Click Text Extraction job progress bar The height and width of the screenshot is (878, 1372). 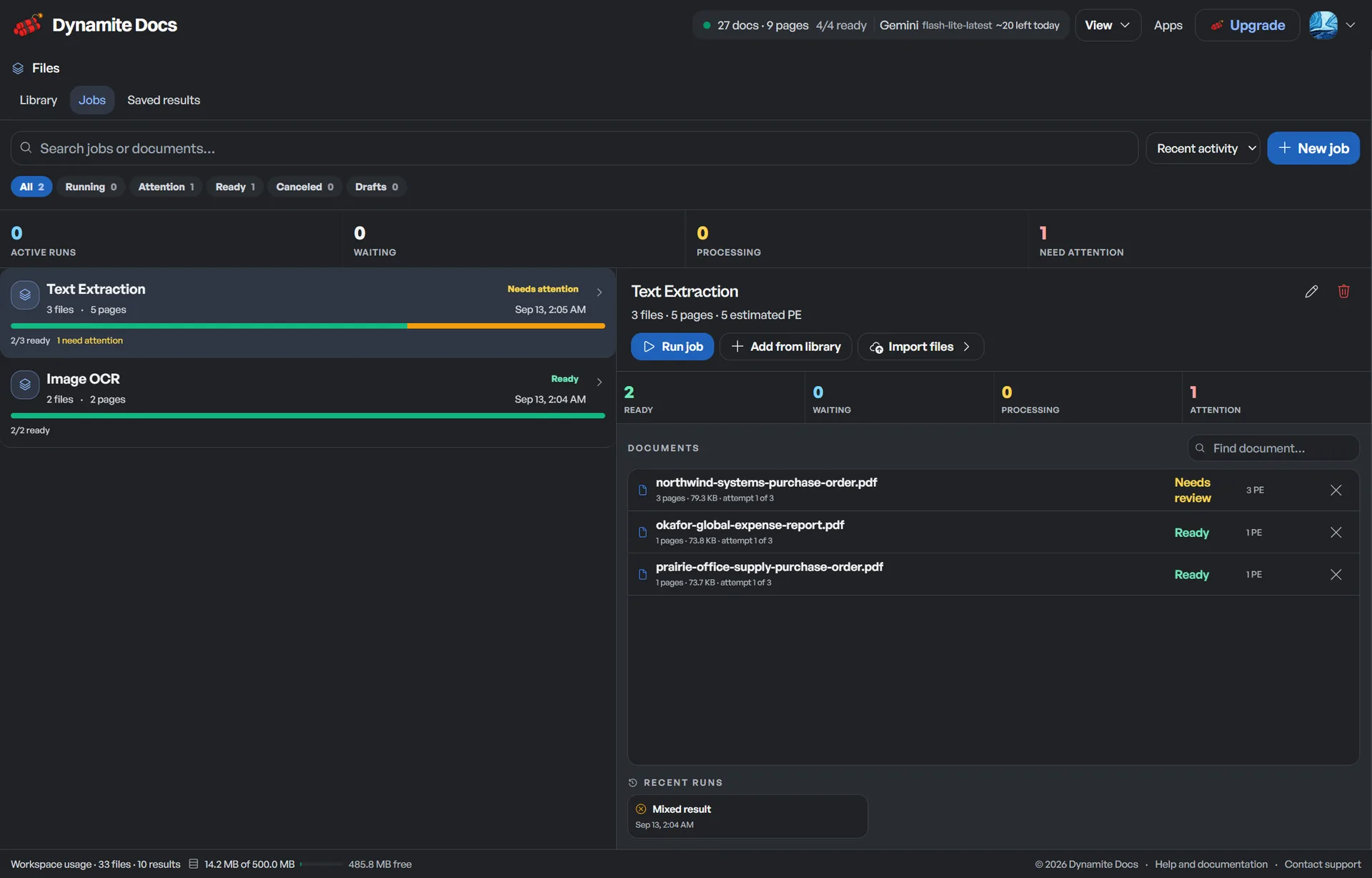pyautogui.click(x=308, y=326)
